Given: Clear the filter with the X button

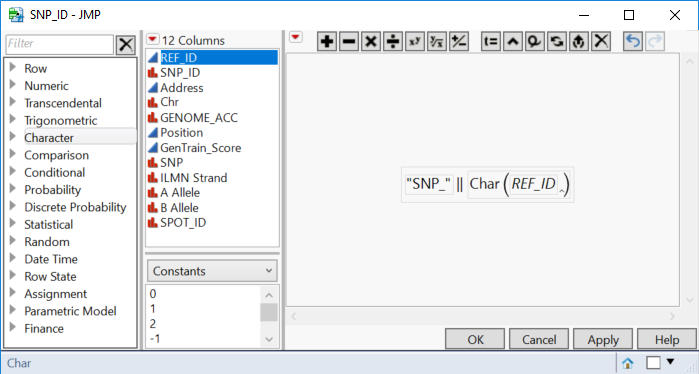Looking at the screenshot, I should [x=126, y=45].
